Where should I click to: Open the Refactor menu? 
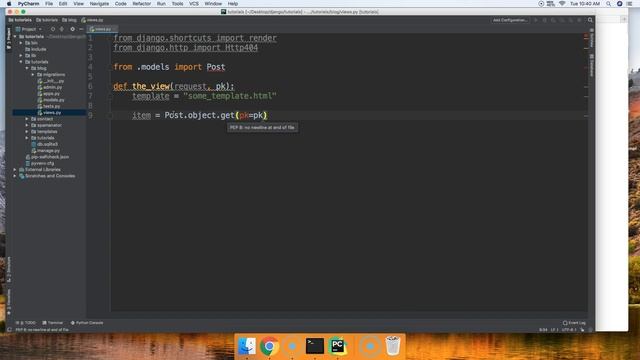click(142, 4)
